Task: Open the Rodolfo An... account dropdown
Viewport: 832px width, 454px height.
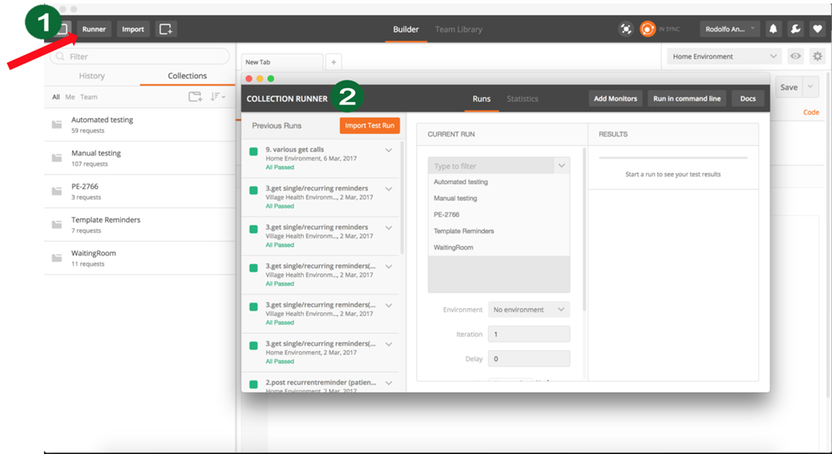Action: click(730, 29)
